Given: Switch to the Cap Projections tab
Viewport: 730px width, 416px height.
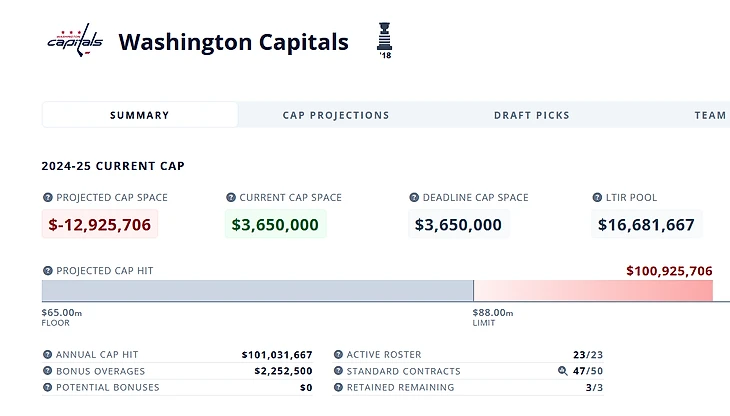Looking at the screenshot, I should click(x=336, y=115).
